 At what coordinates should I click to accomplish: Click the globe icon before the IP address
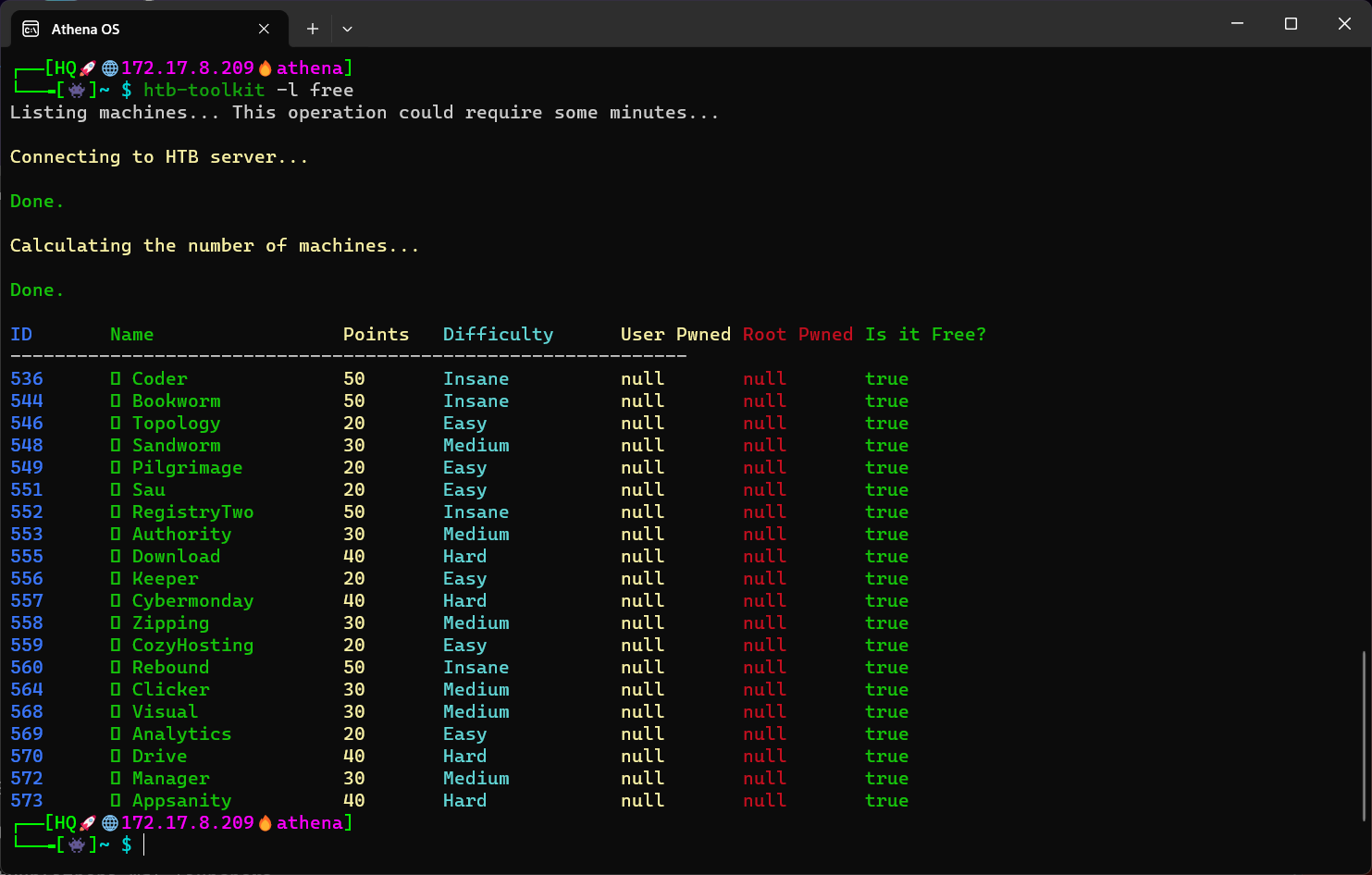coord(109,67)
